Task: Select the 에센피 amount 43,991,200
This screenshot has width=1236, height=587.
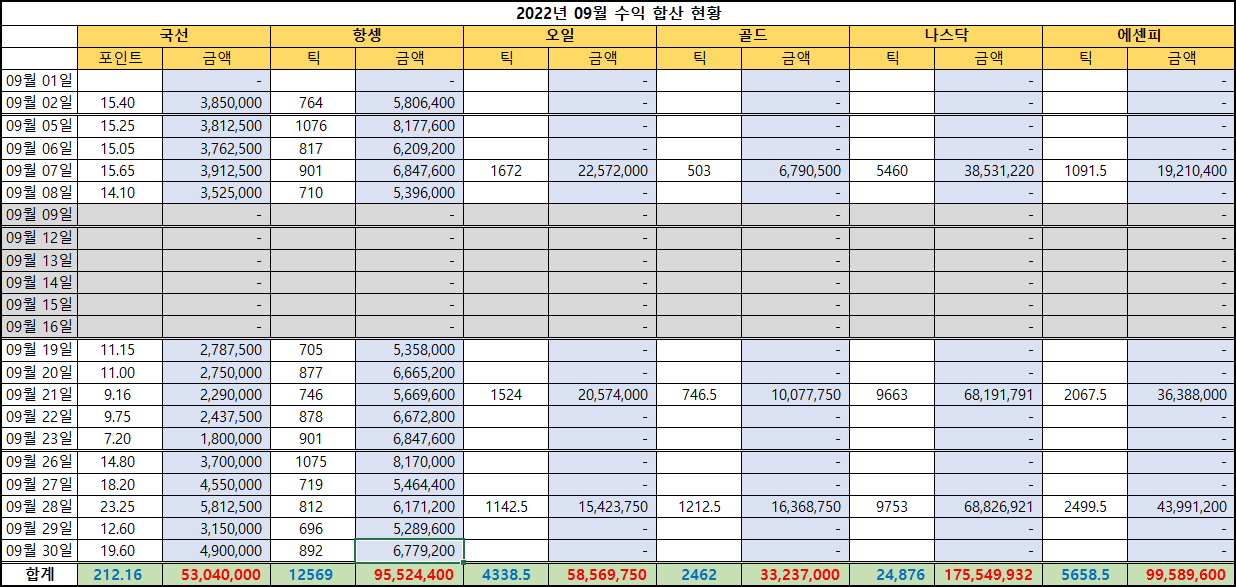Action: 1181,507
